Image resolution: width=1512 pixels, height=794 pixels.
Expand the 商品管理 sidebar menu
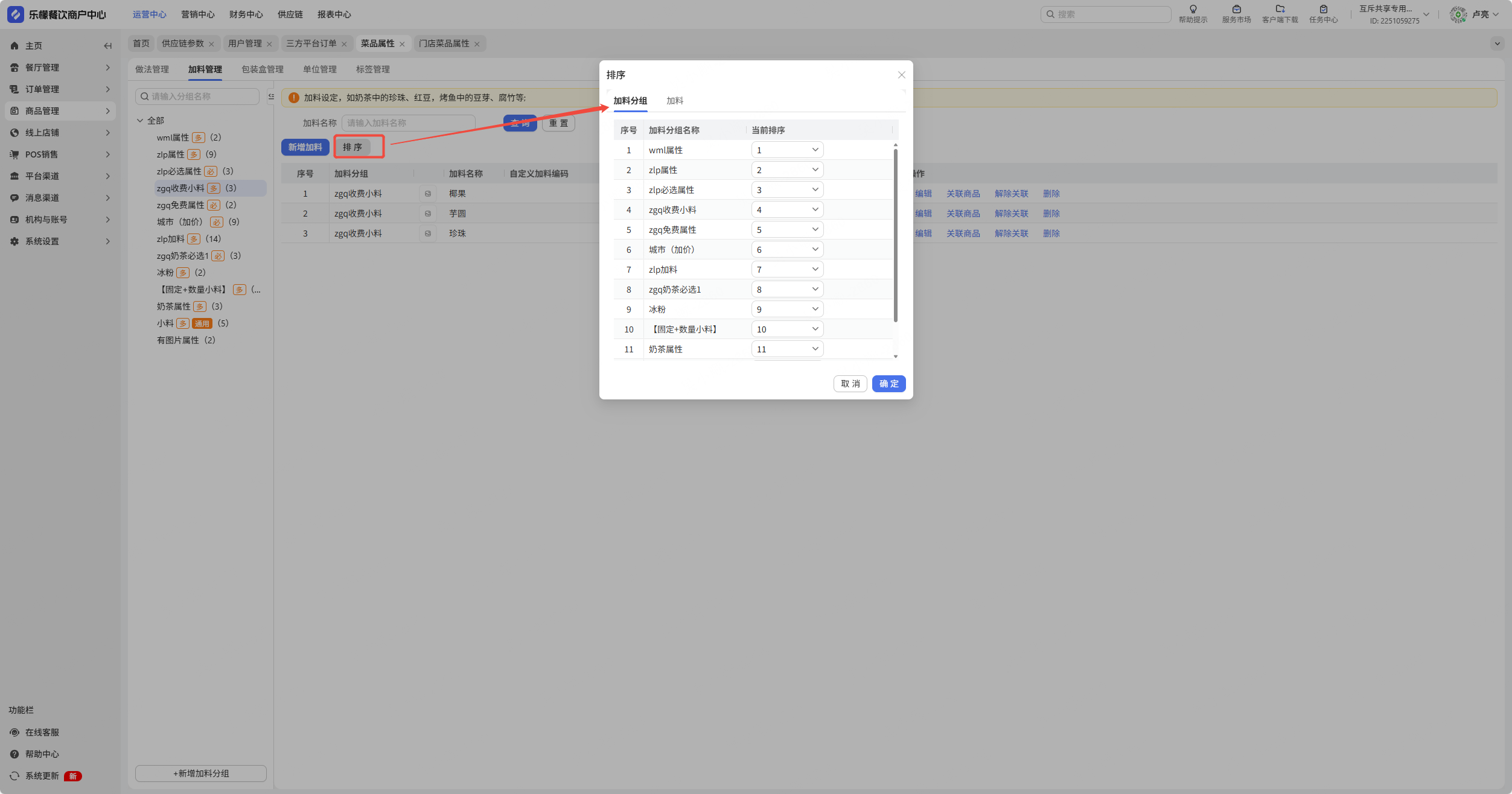[60, 111]
